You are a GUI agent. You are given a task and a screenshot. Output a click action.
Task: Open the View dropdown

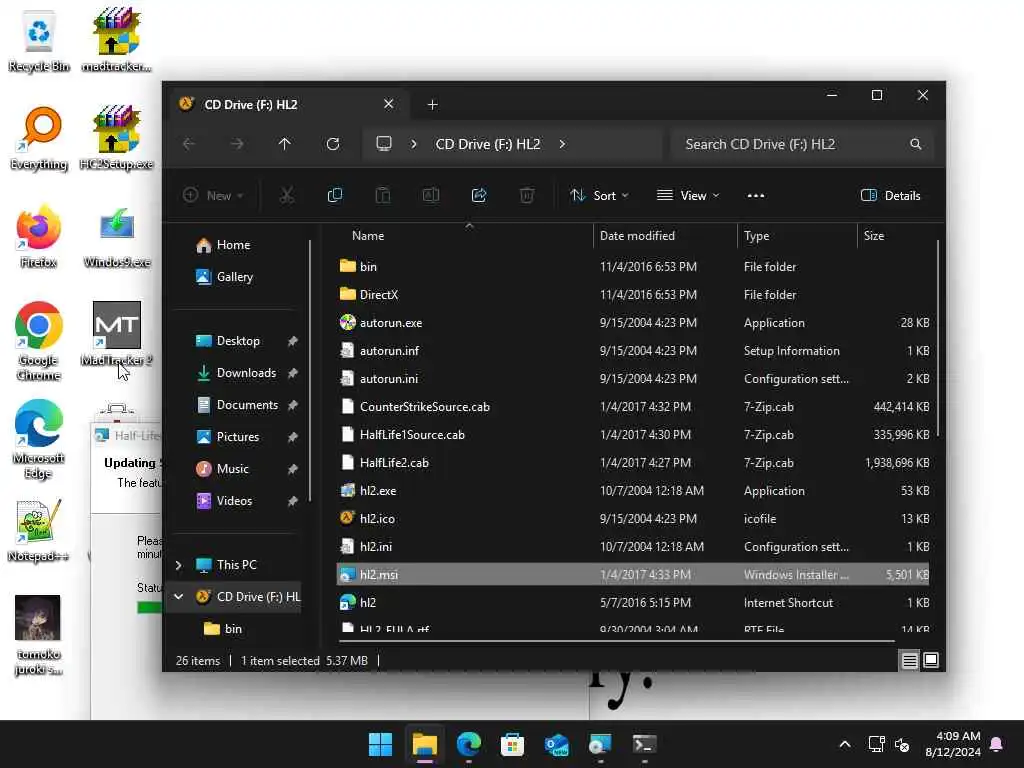coord(688,195)
